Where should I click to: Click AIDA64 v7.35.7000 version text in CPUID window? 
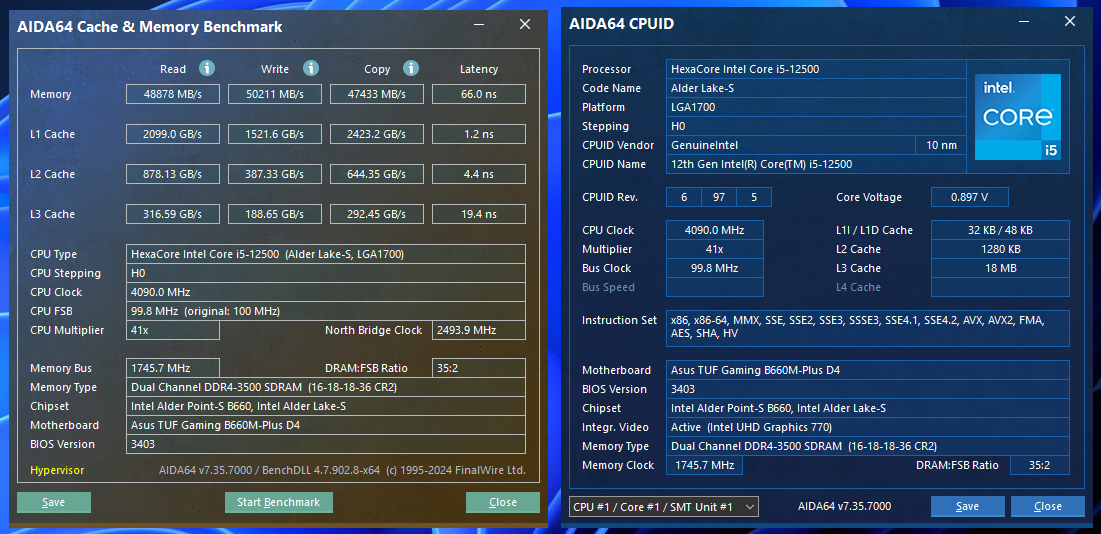(x=845, y=506)
